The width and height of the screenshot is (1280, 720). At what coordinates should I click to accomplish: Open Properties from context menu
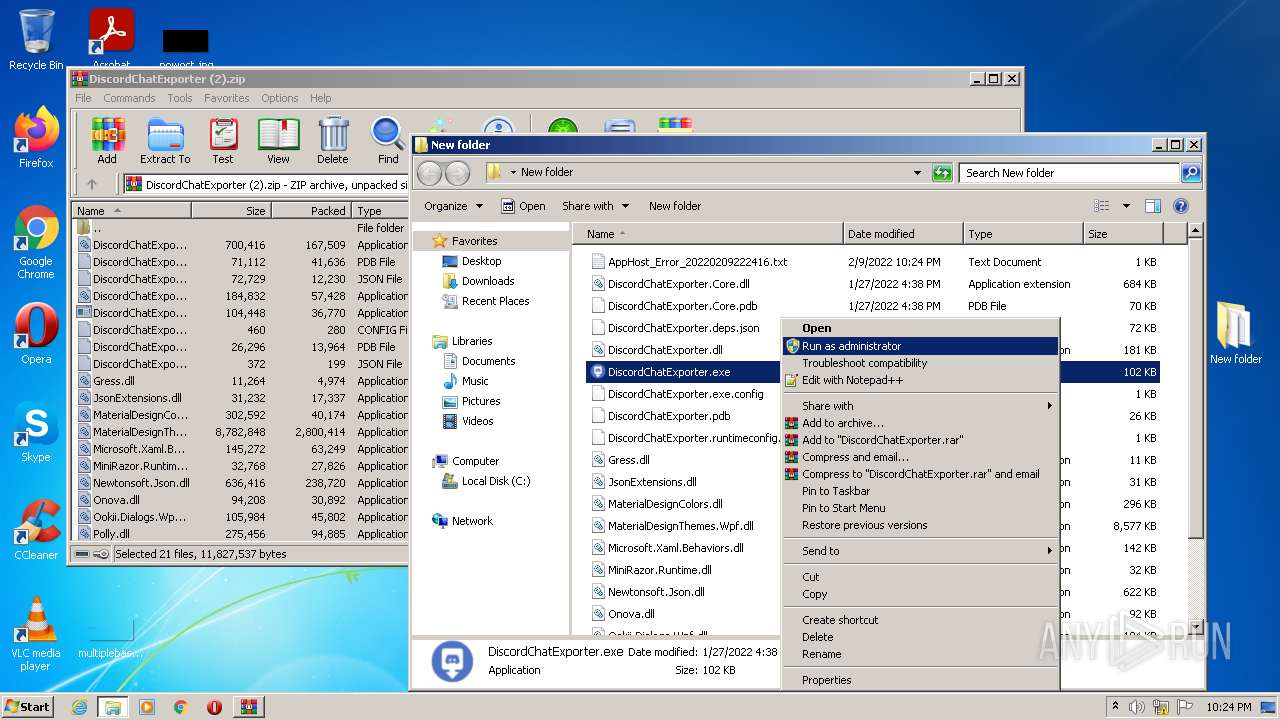click(920, 680)
